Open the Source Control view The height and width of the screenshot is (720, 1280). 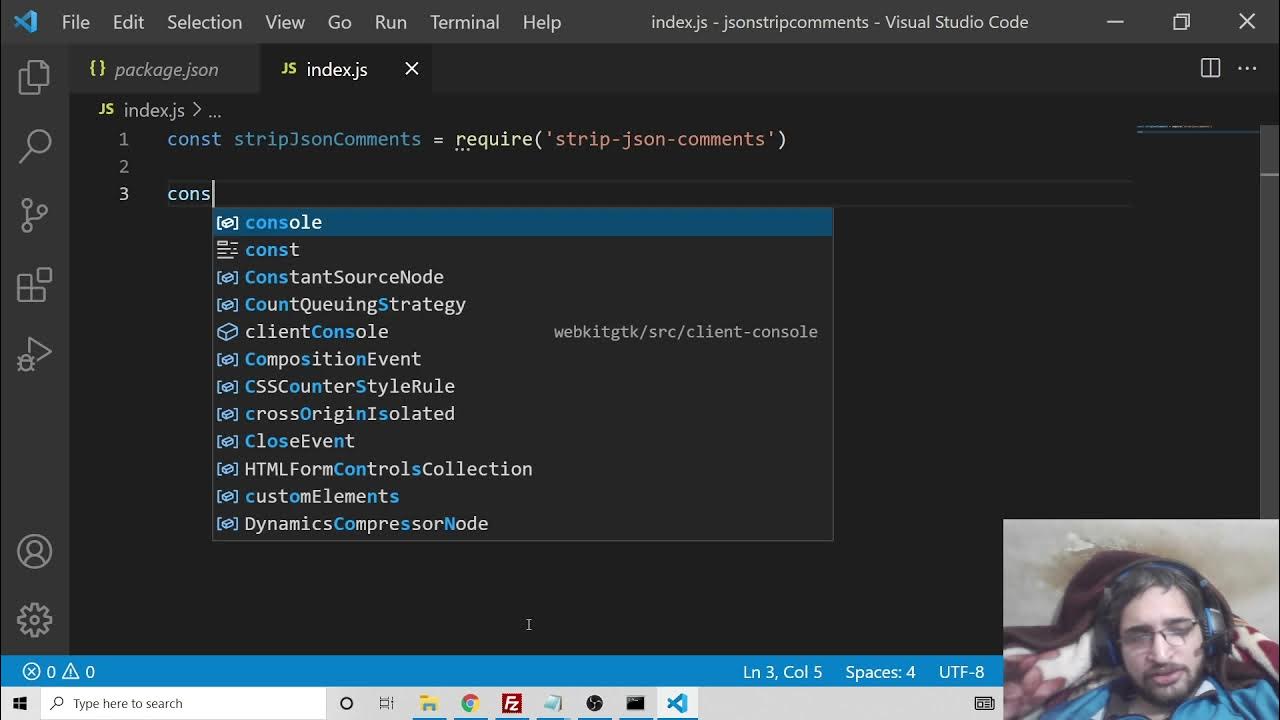coord(34,215)
